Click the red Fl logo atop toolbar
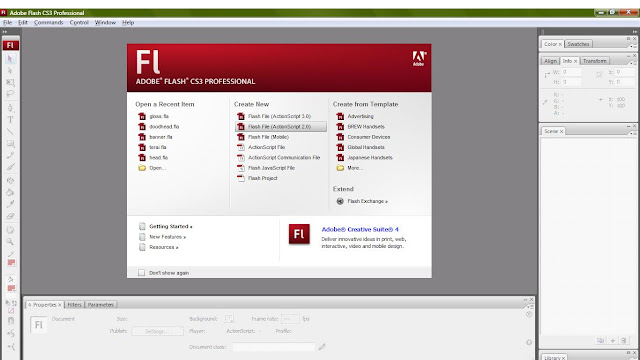Screen dimensions: 640x360 (x=11, y=45)
